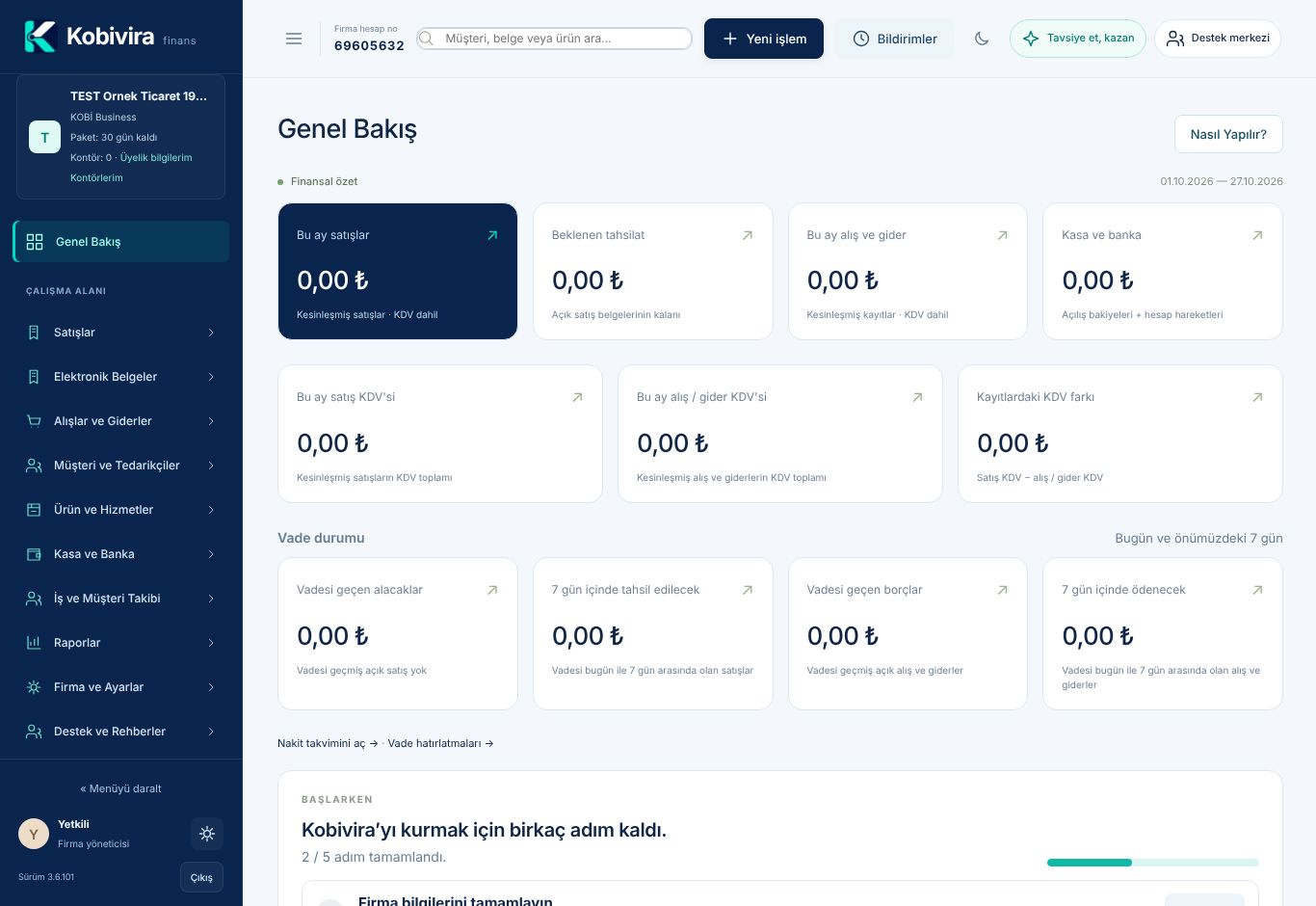
Task: Open the arrow icon on Kasa ve banka card
Action: click(x=1257, y=235)
